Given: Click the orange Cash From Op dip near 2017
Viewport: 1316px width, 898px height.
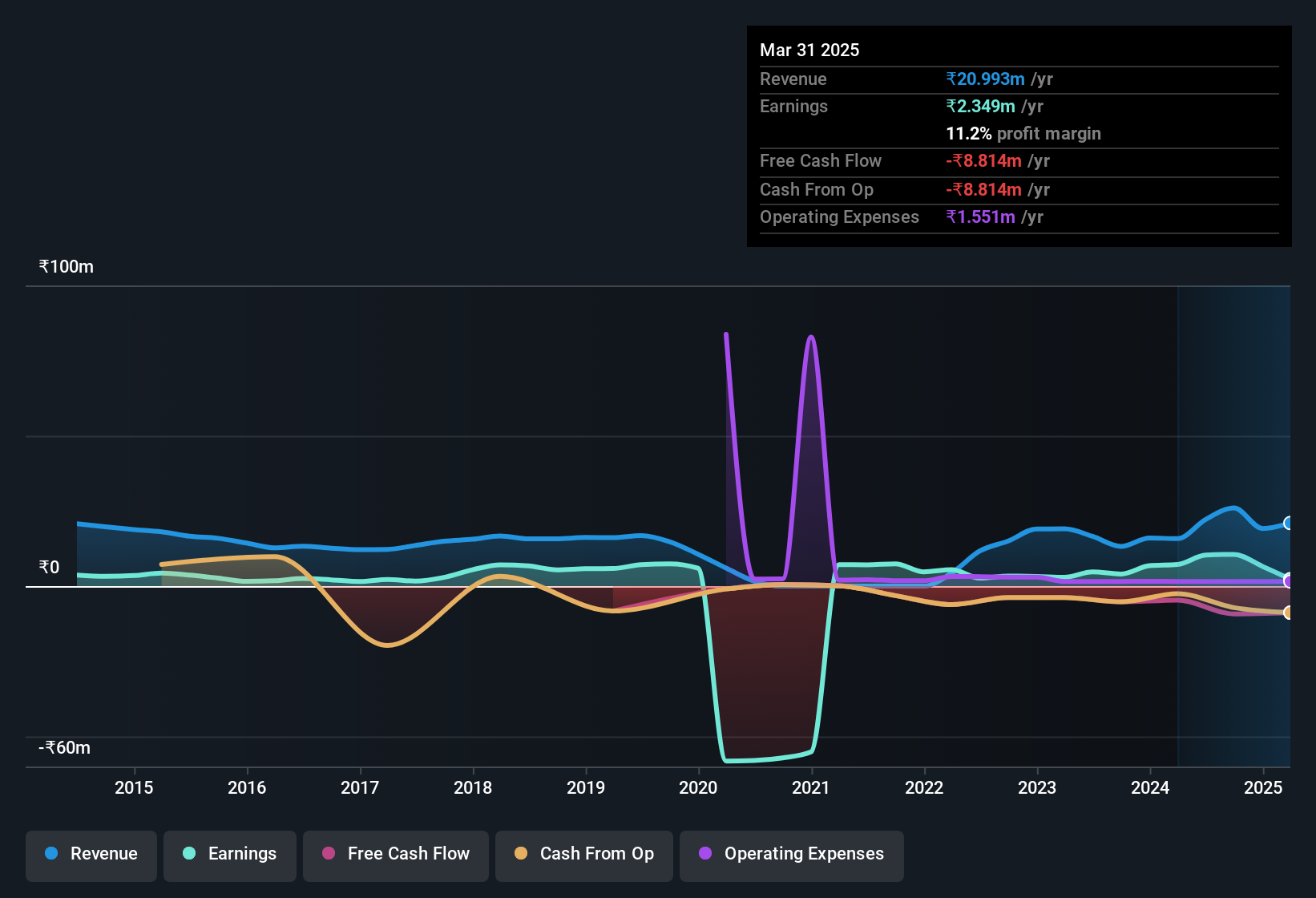Looking at the screenshot, I should point(388,645).
